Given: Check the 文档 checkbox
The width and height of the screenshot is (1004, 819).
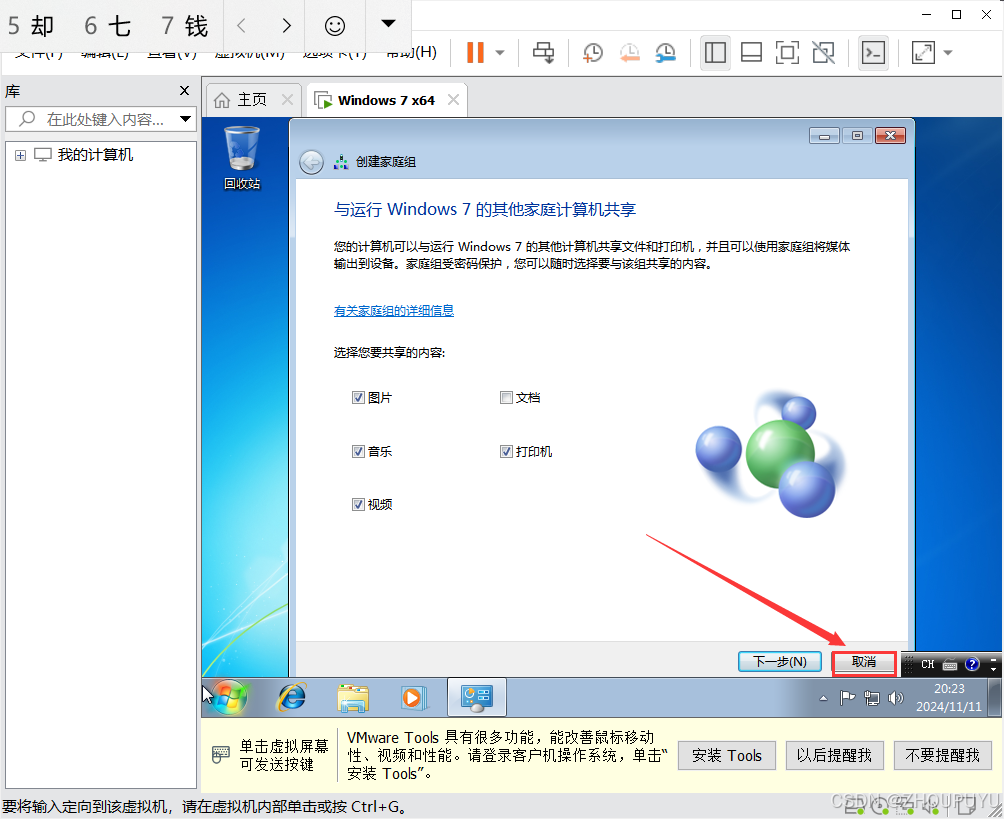Looking at the screenshot, I should (x=506, y=398).
